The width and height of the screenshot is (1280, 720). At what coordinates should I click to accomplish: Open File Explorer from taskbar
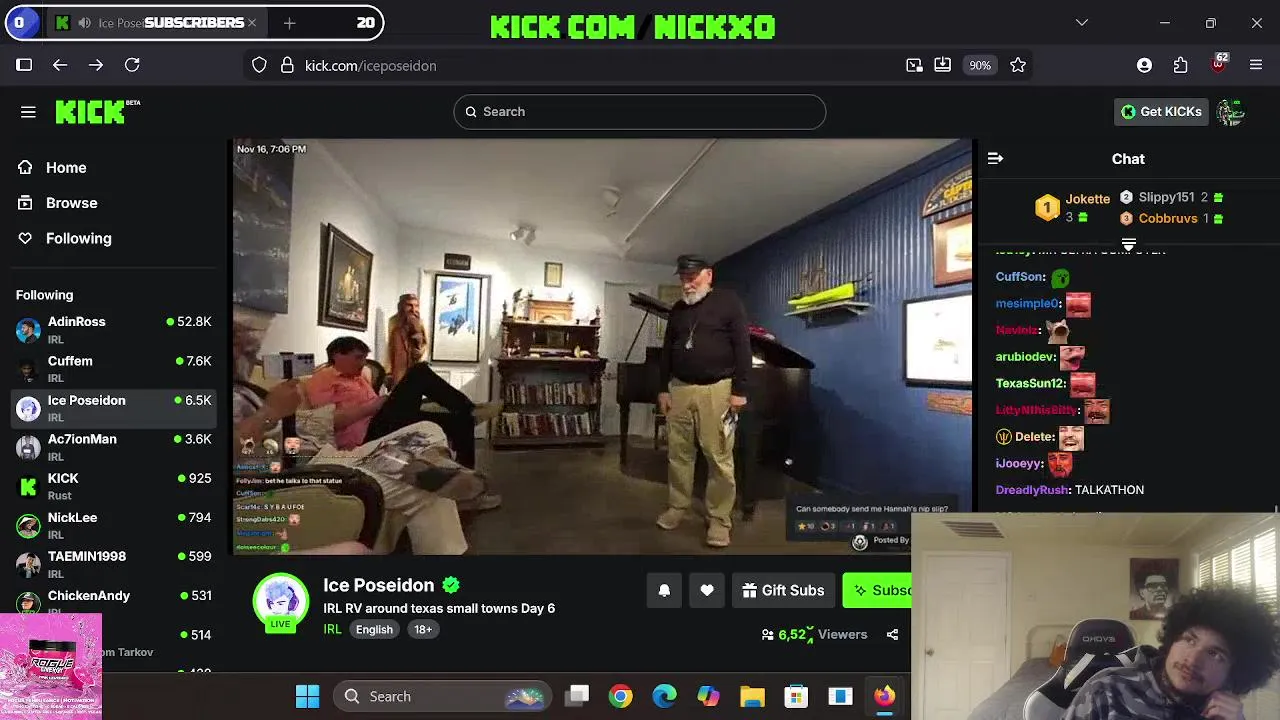coord(752,696)
